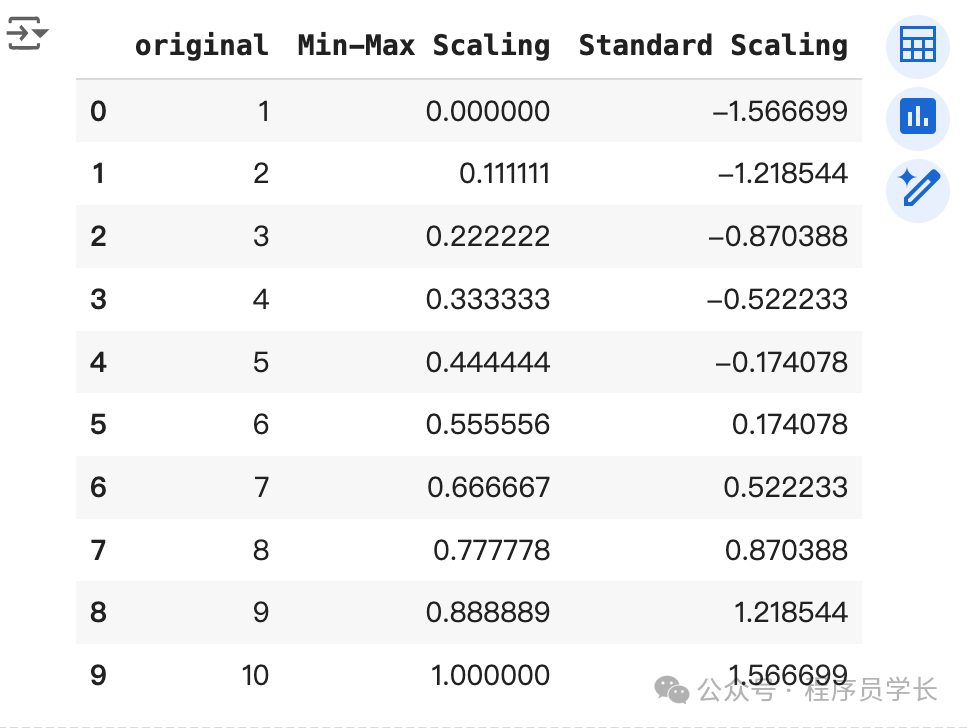Click the "Standard Scaling" column header
This screenshot has width=968, height=728.
click(712, 46)
